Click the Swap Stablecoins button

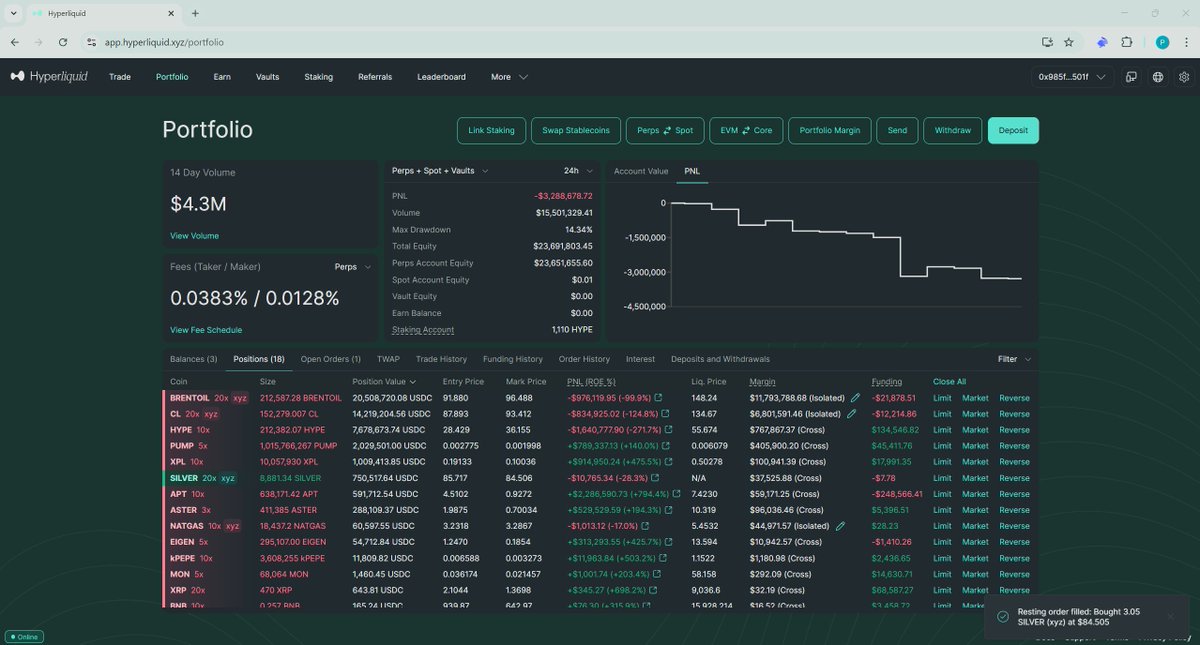click(x=576, y=130)
